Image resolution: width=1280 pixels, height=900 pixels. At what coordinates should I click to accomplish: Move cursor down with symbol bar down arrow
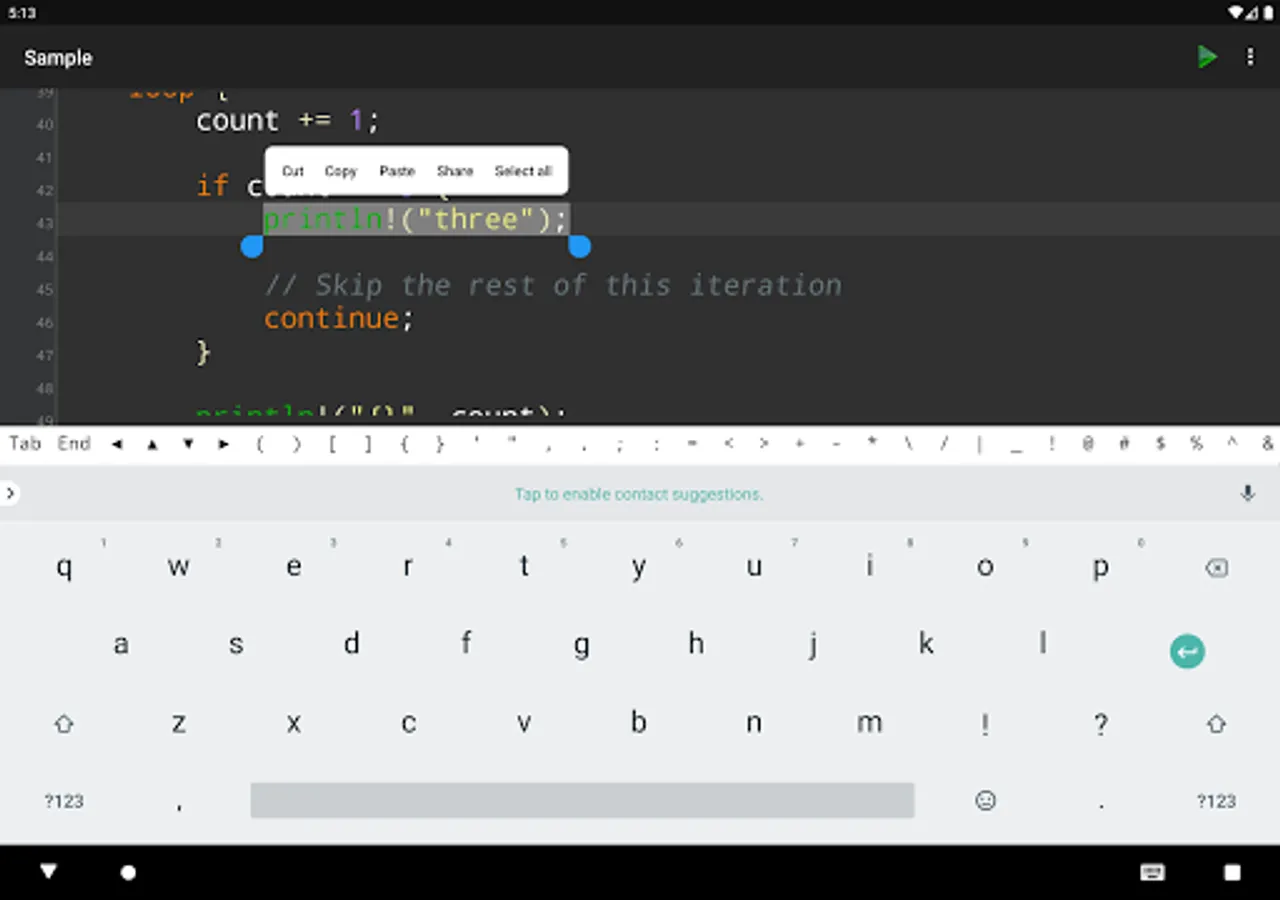188,444
